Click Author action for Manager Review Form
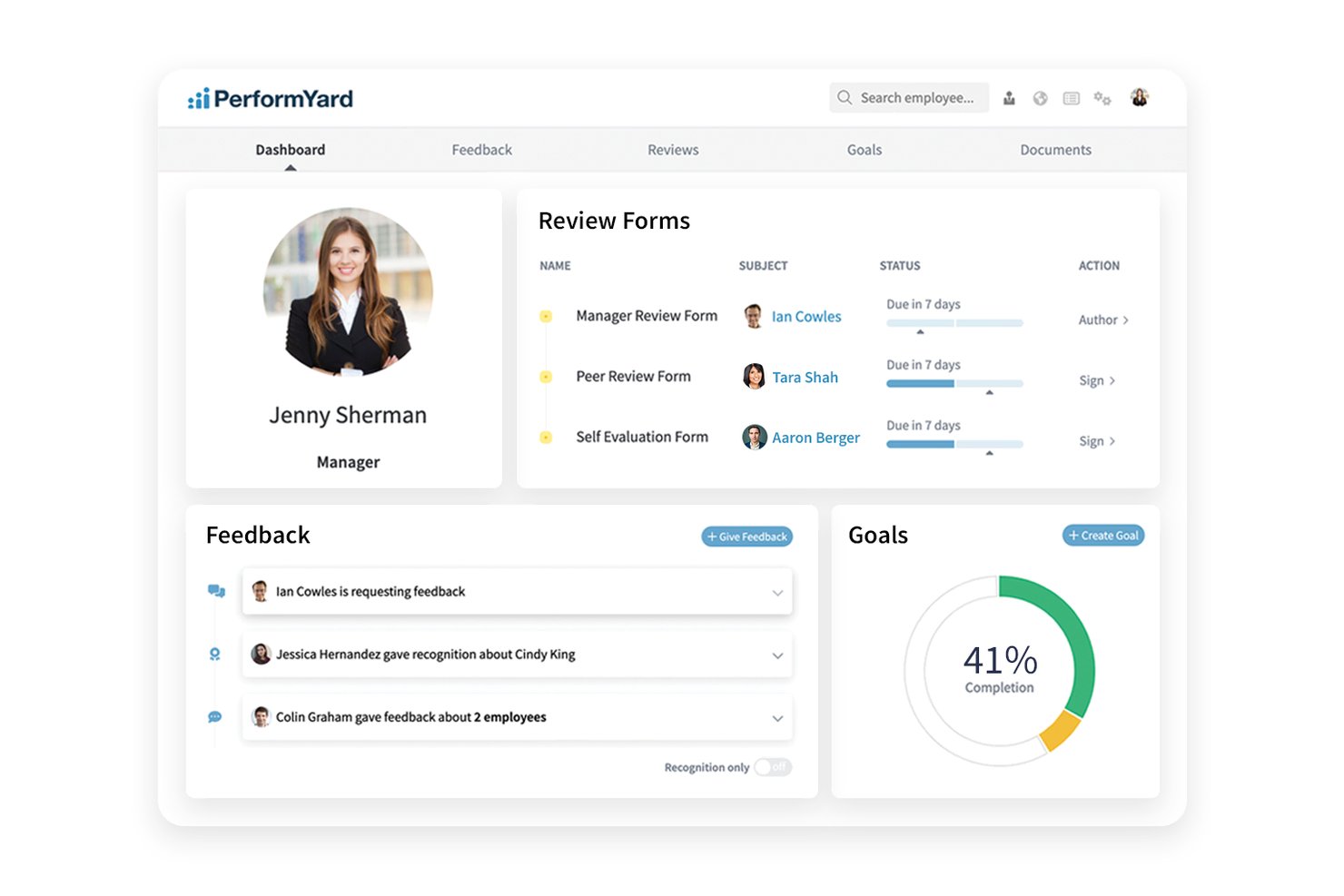This screenshot has width=1344, height=896. coord(1103,320)
